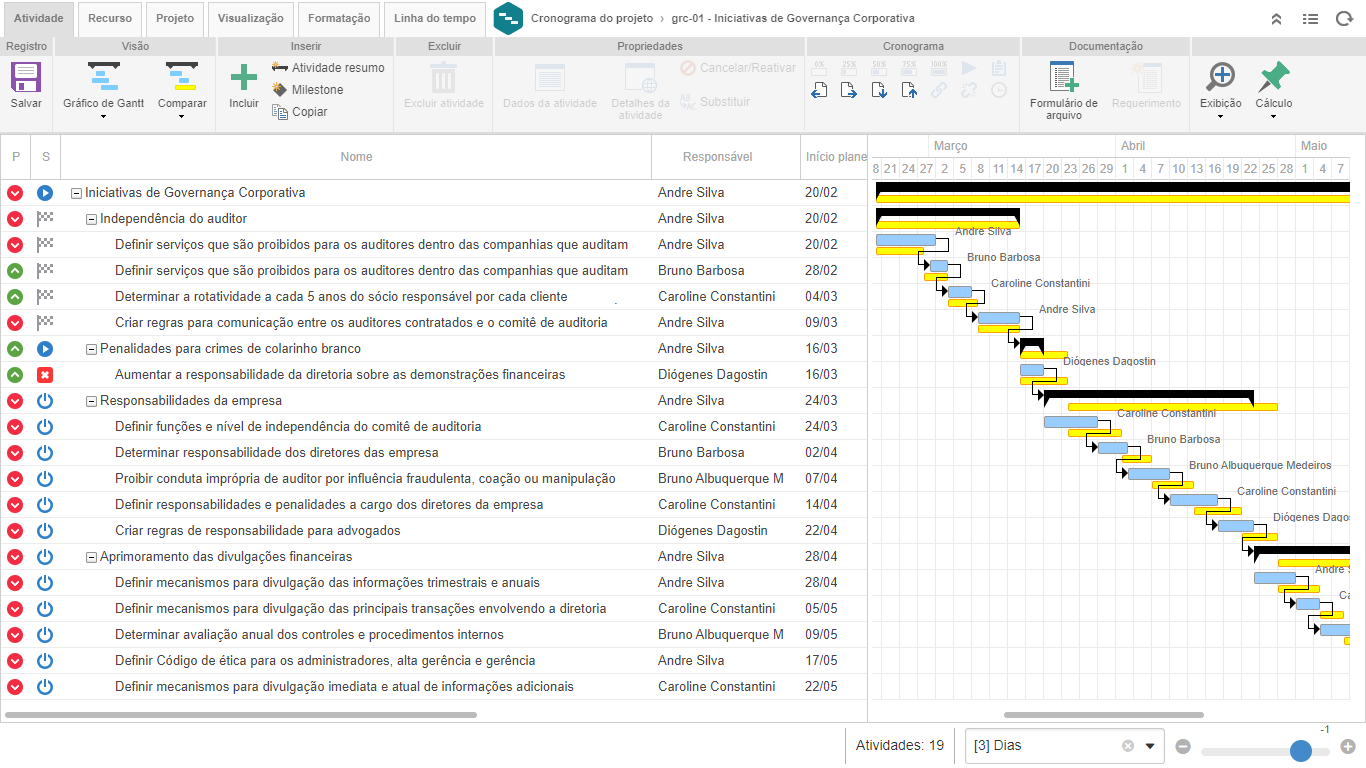The width and height of the screenshot is (1366, 768).
Task: Click the Gantt chart horizontal scrollbar
Action: (x=1103, y=715)
